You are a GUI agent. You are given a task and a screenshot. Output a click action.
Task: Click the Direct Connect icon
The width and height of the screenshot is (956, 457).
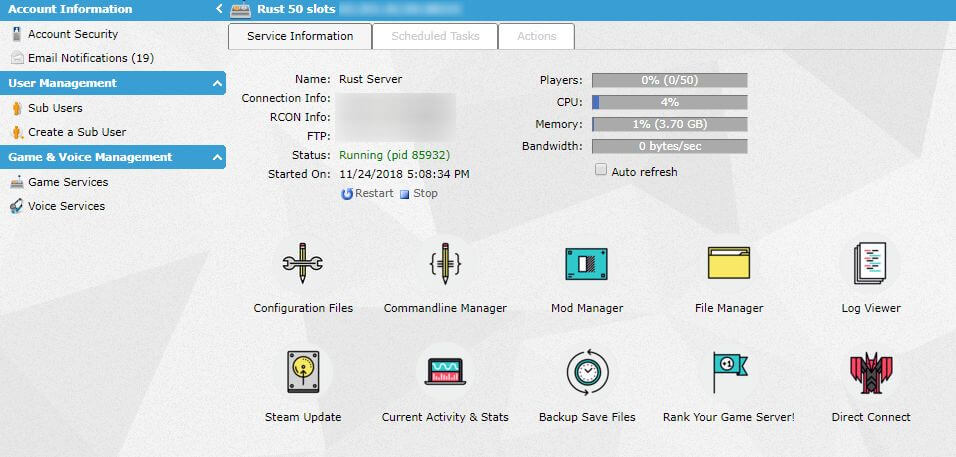[x=870, y=372]
